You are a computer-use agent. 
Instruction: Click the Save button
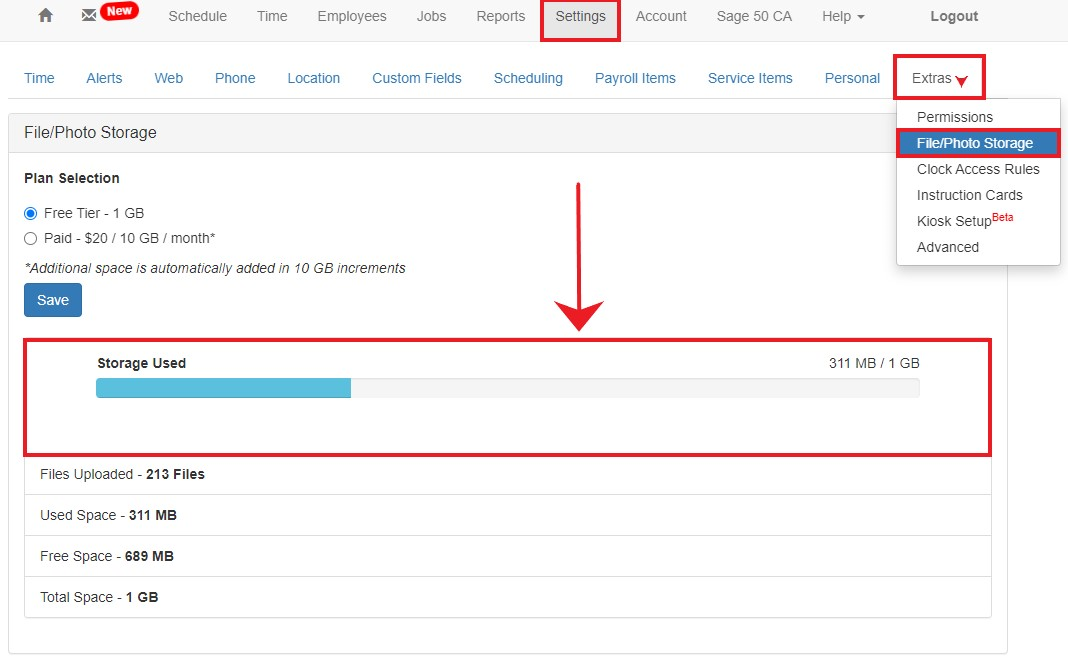(53, 300)
